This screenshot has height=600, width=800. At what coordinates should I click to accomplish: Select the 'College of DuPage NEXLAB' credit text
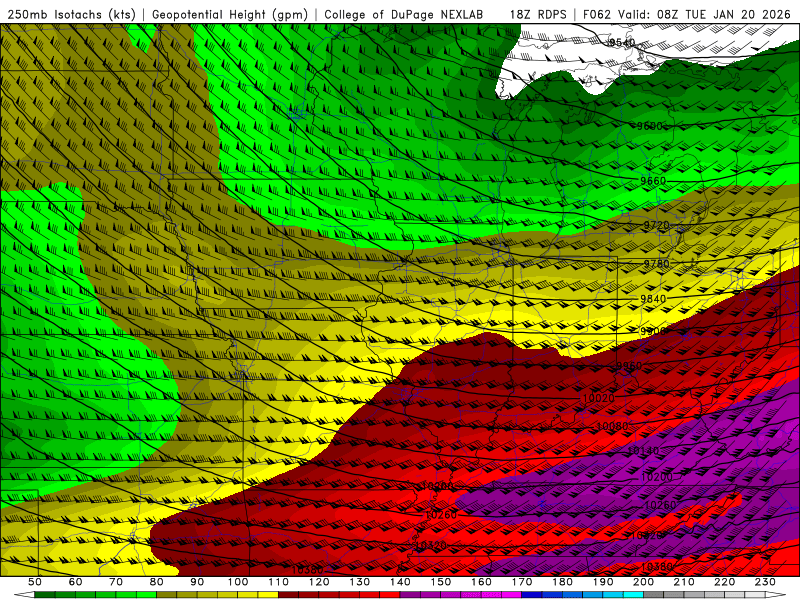404,14
